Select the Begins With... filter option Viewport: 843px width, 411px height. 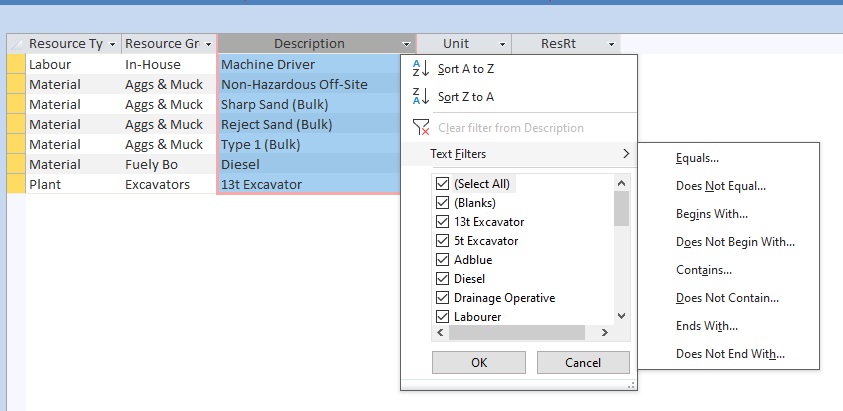pyautogui.click(x=712, y=214)
